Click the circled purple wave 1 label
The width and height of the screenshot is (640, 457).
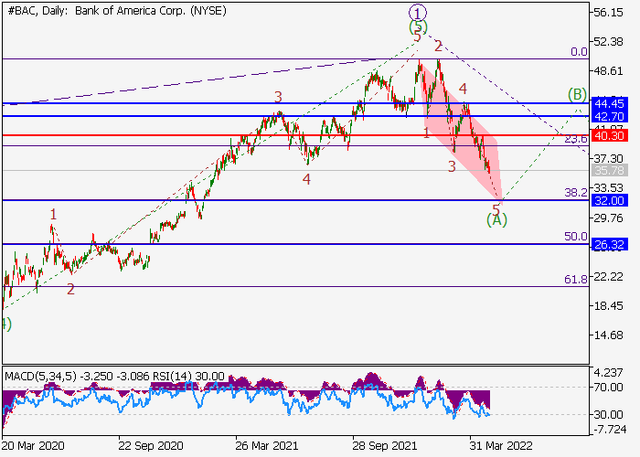point(418,13)
